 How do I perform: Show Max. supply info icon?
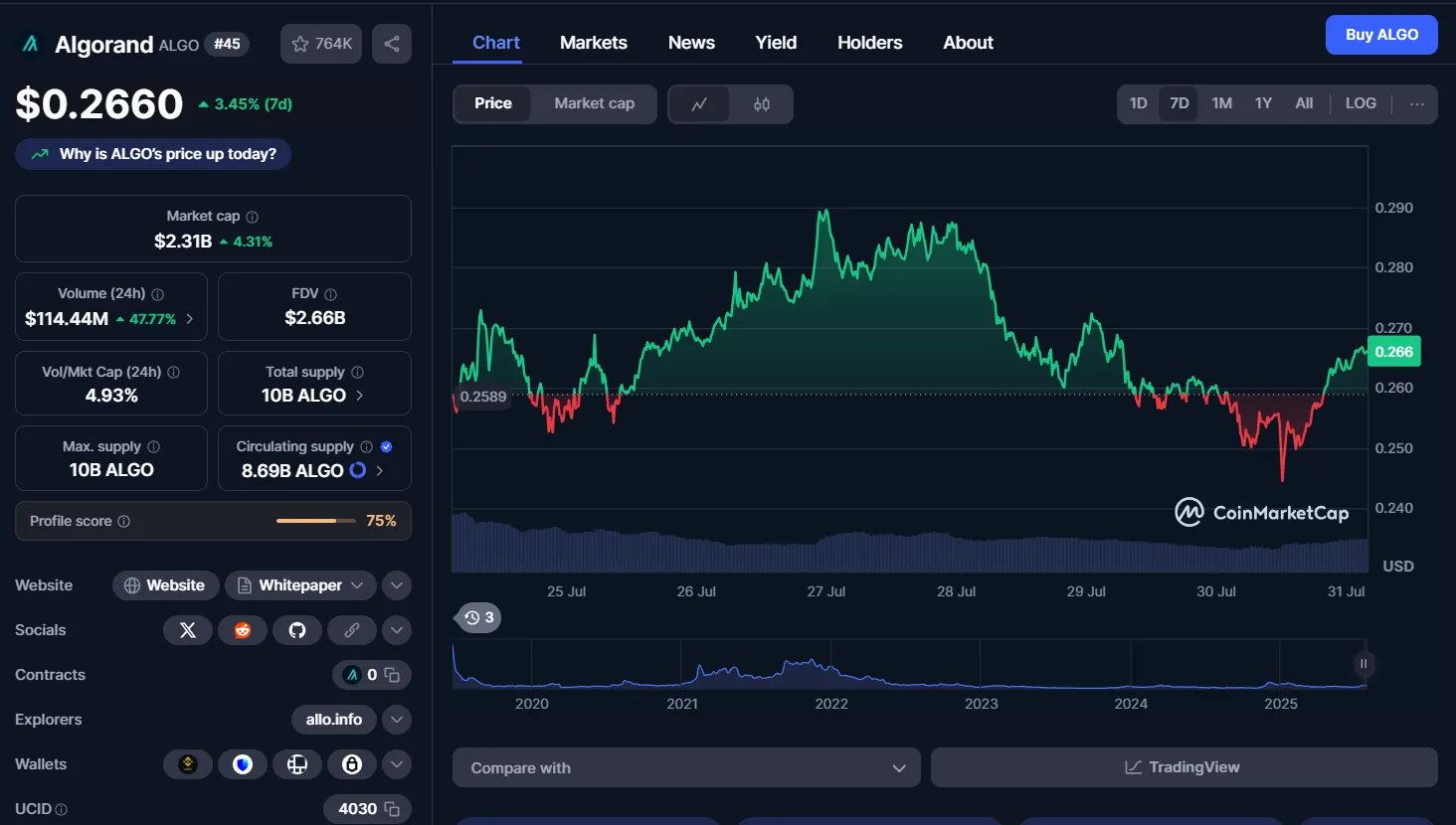tap(154, 447)
